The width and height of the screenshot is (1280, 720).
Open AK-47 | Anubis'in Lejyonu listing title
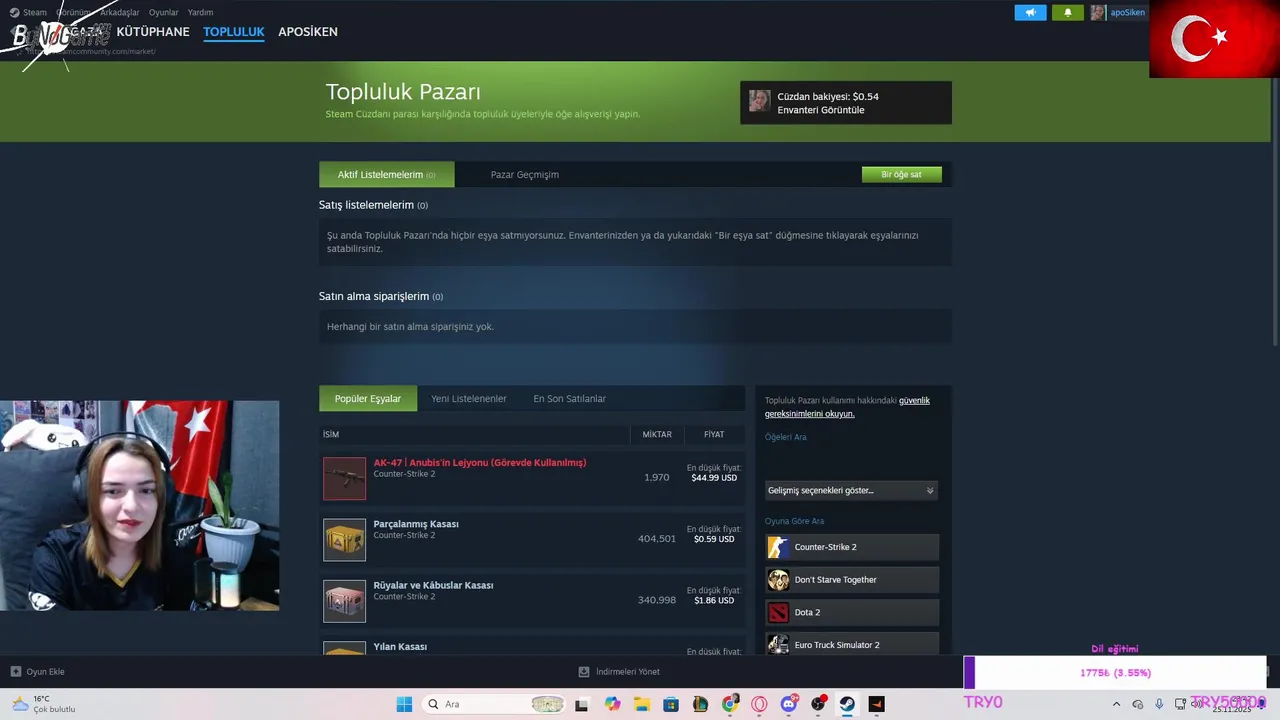(480, 462)
